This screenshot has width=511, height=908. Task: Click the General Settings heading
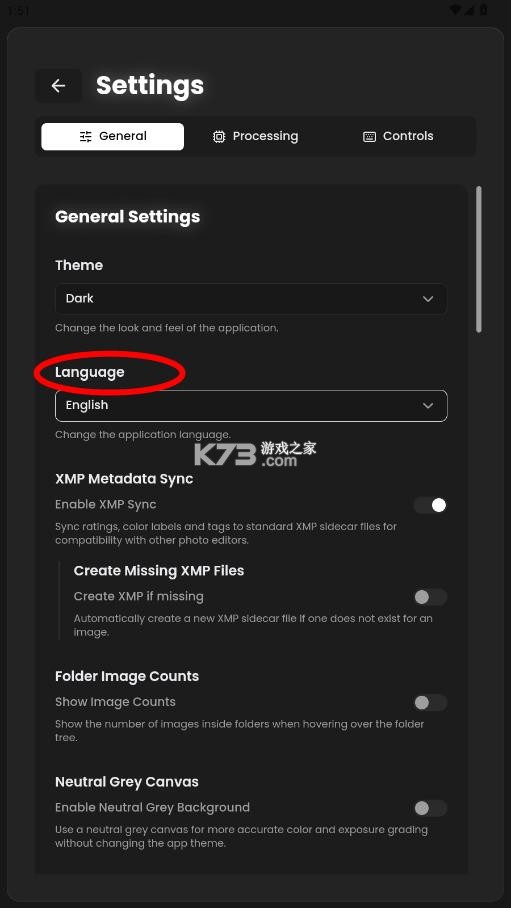point(127,217)
